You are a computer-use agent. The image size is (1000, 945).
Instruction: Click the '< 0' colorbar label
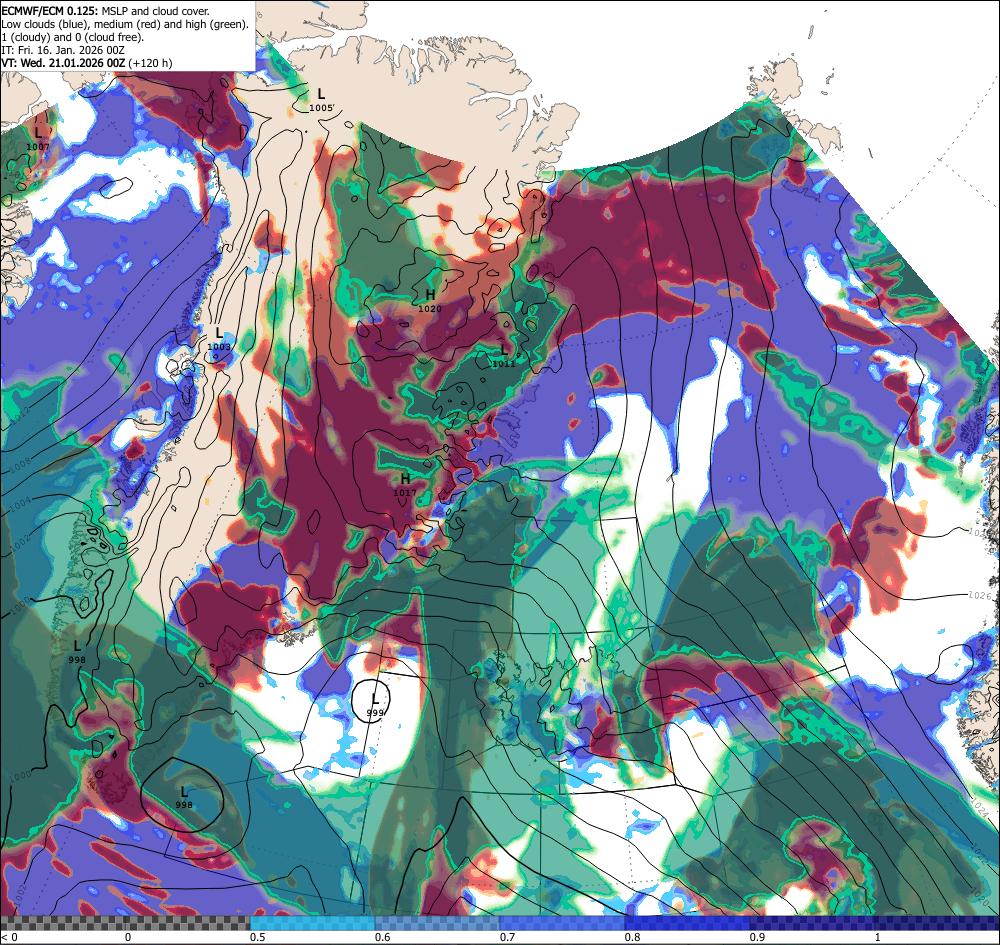click(9, 937)
